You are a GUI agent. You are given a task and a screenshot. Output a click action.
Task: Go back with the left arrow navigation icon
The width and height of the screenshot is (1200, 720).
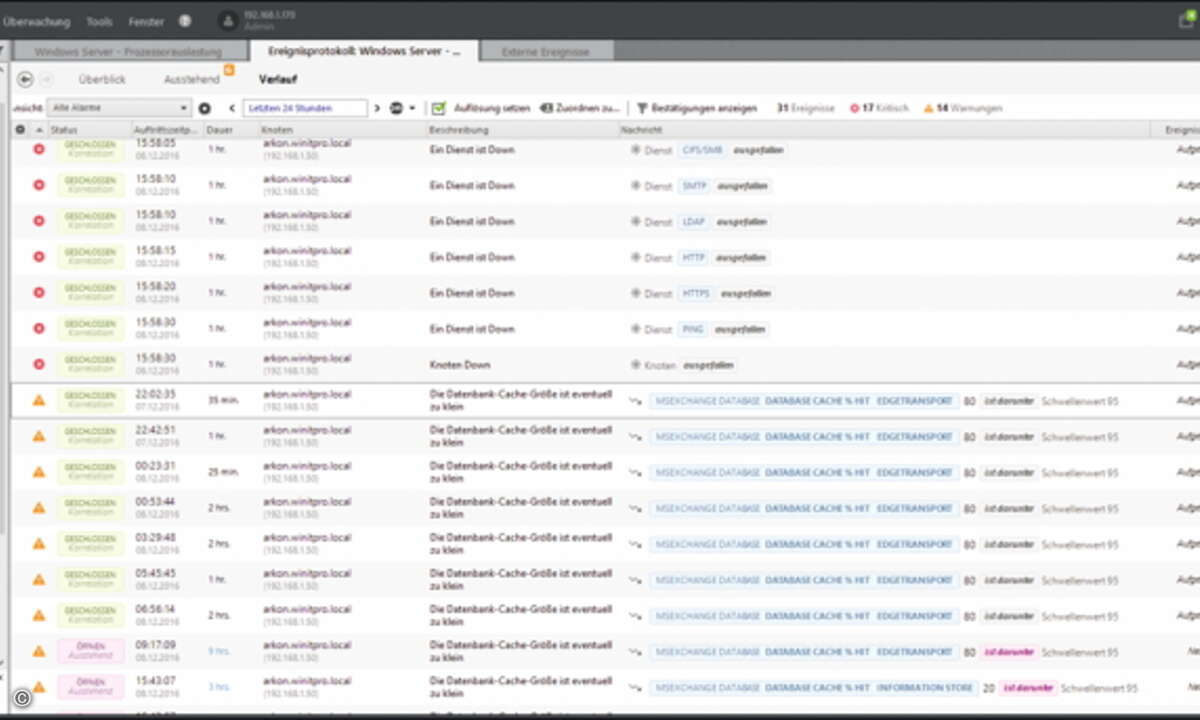tap(25, 79)
